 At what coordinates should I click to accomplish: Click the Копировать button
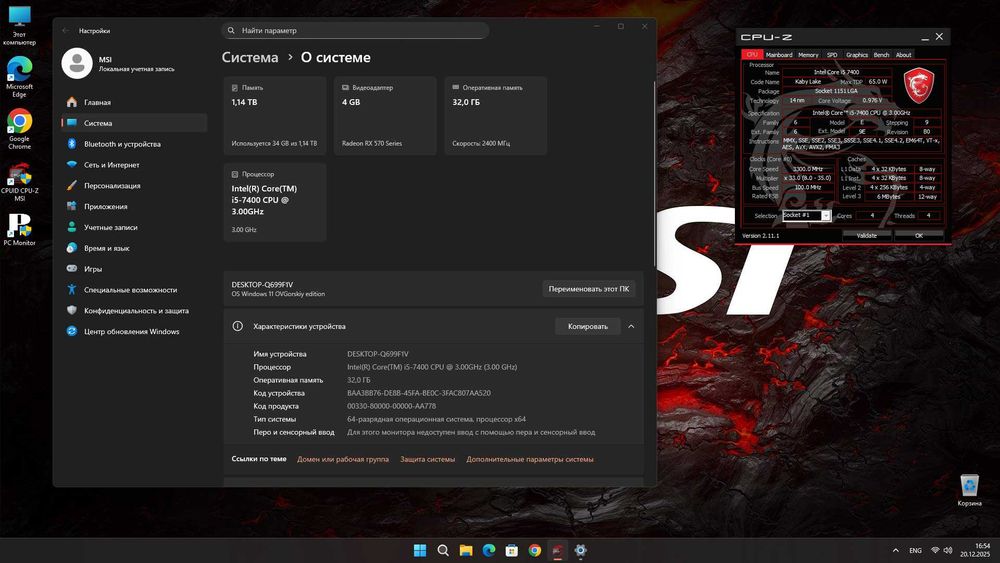pos(587,326)
